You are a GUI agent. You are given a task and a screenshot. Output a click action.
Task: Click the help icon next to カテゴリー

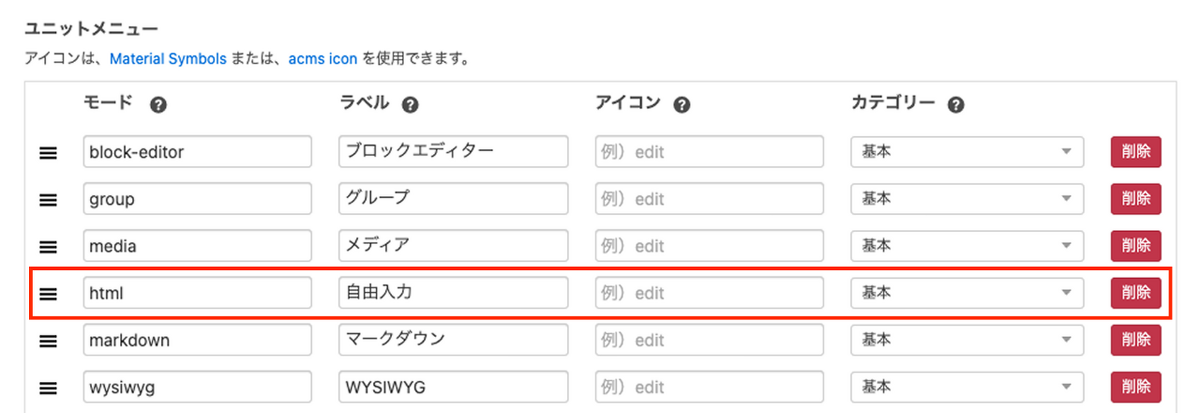[955, 104]
